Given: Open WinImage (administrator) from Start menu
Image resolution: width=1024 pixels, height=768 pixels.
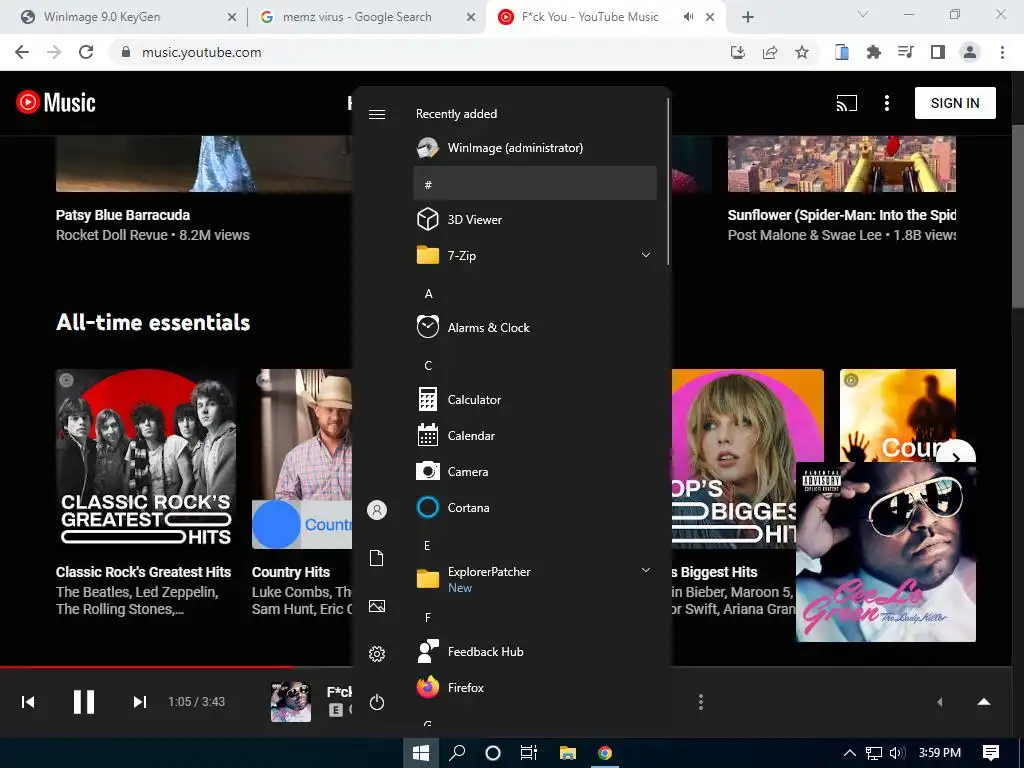Looking at the screenshot, I should point(535,148).
